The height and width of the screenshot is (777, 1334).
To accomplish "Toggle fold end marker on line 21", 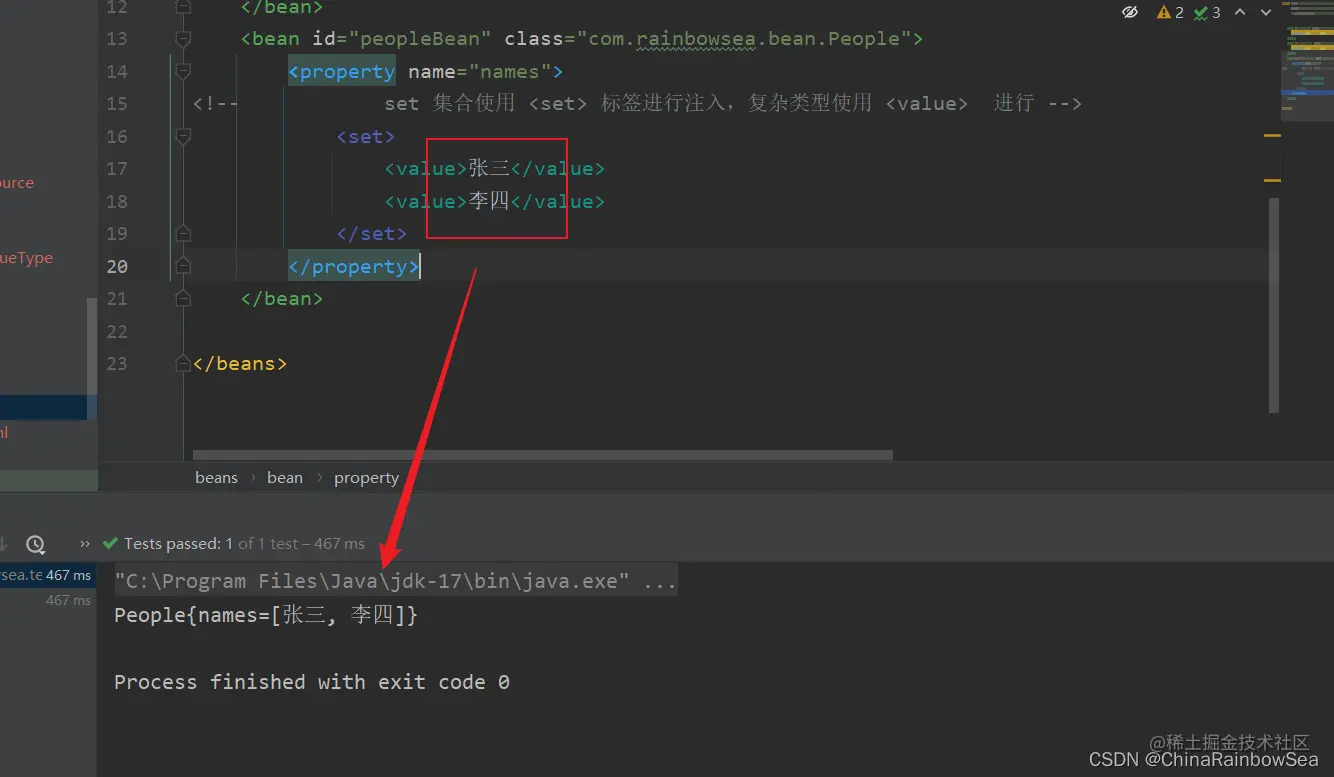I will 182,299.
